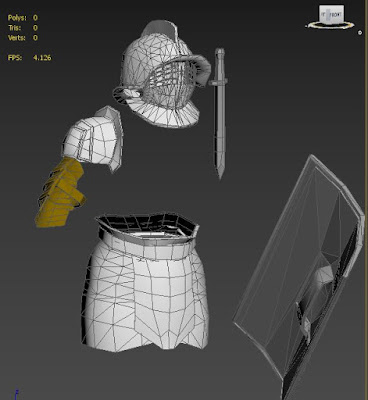Image resolution: width=368 pixels, height=400 pixels.
Task: Click the FPS value 4.126
Action: point(42,58)
